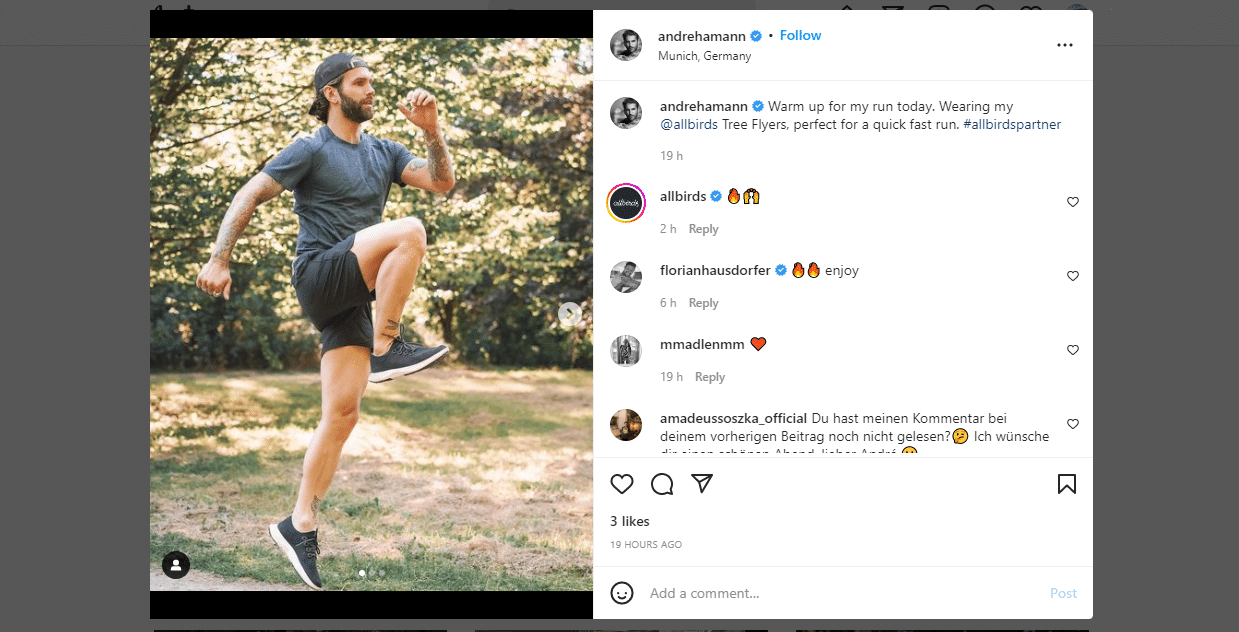Screen dimensions: 1239x632
Task: Open florianhausdorfer's profile avatar
Action: point(627,277)
